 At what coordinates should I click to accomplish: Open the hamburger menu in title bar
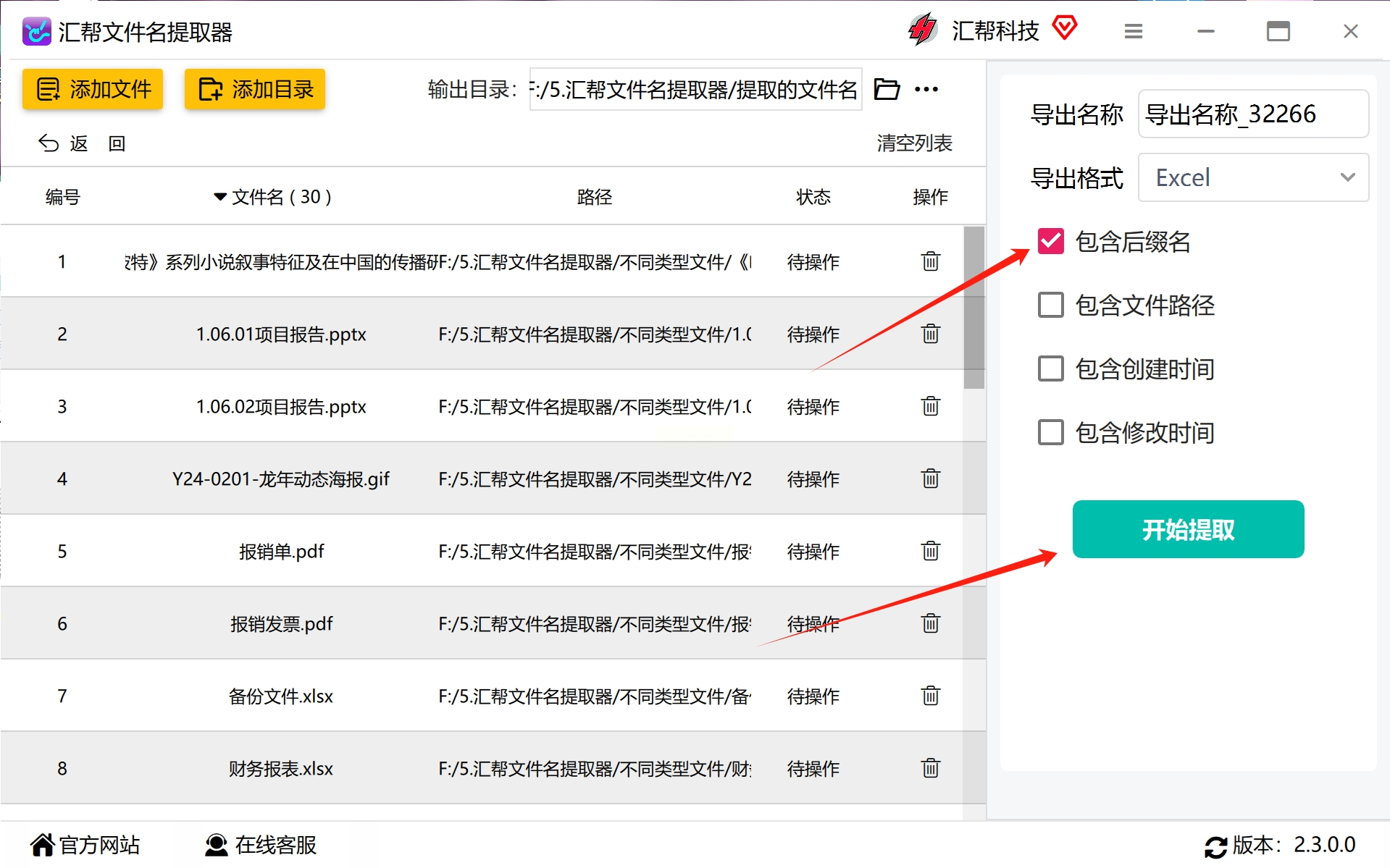[x=1134, y=31]
